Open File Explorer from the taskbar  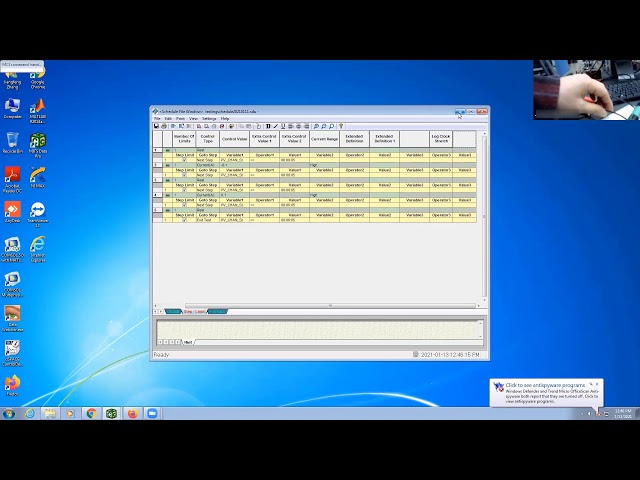50,413
